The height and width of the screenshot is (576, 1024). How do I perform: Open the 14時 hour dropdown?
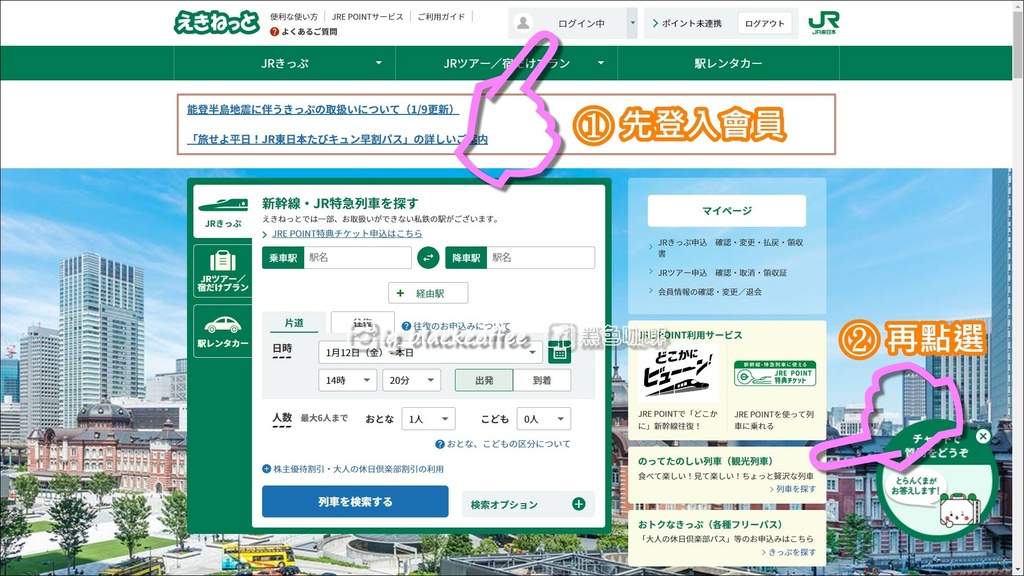tap(347, 380)
